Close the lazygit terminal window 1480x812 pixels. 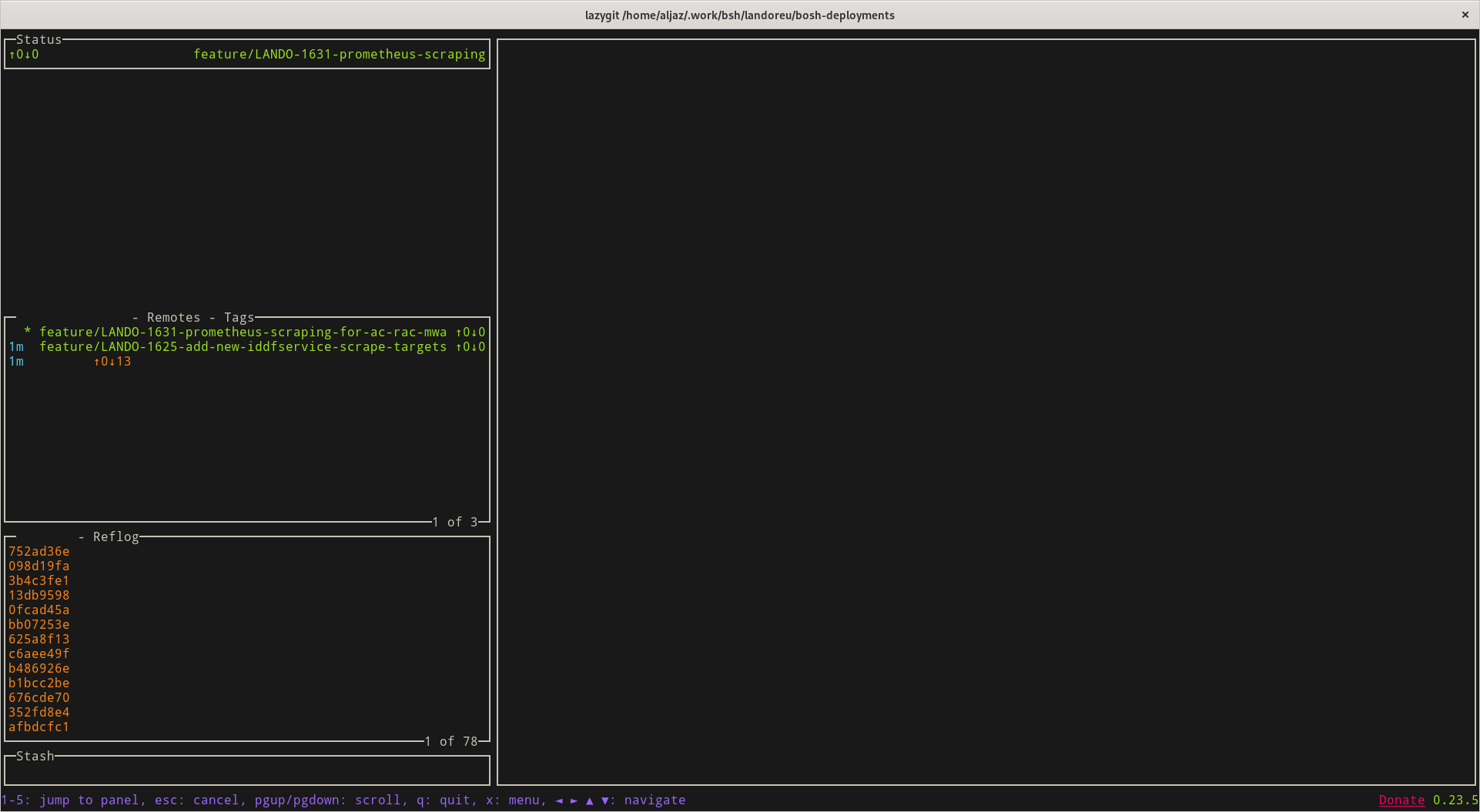(1465, 15)
